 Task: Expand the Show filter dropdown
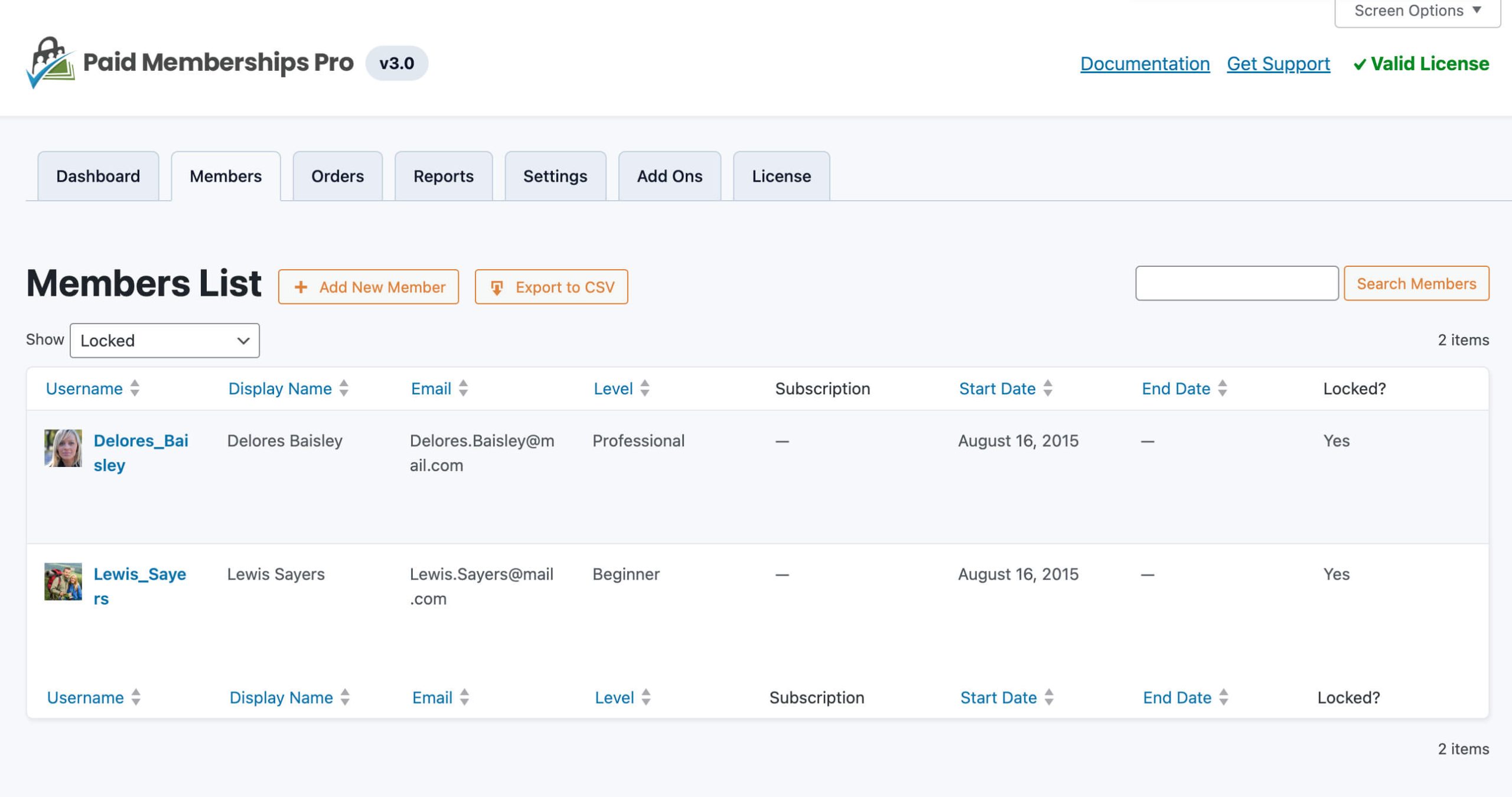point(164,340)
